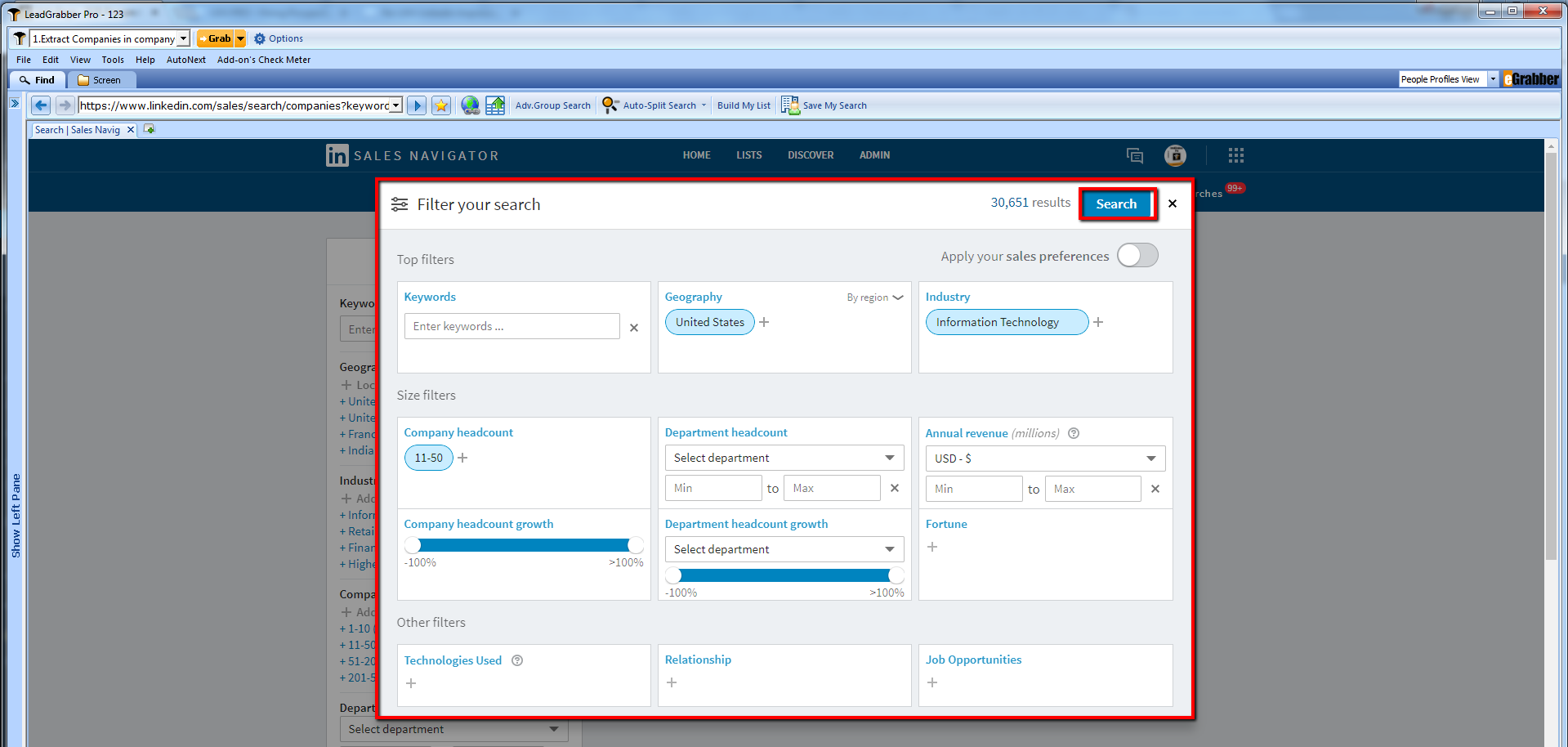
Task: Open the Grab button dropdown arrow
Action: click(x=240, y=38)
